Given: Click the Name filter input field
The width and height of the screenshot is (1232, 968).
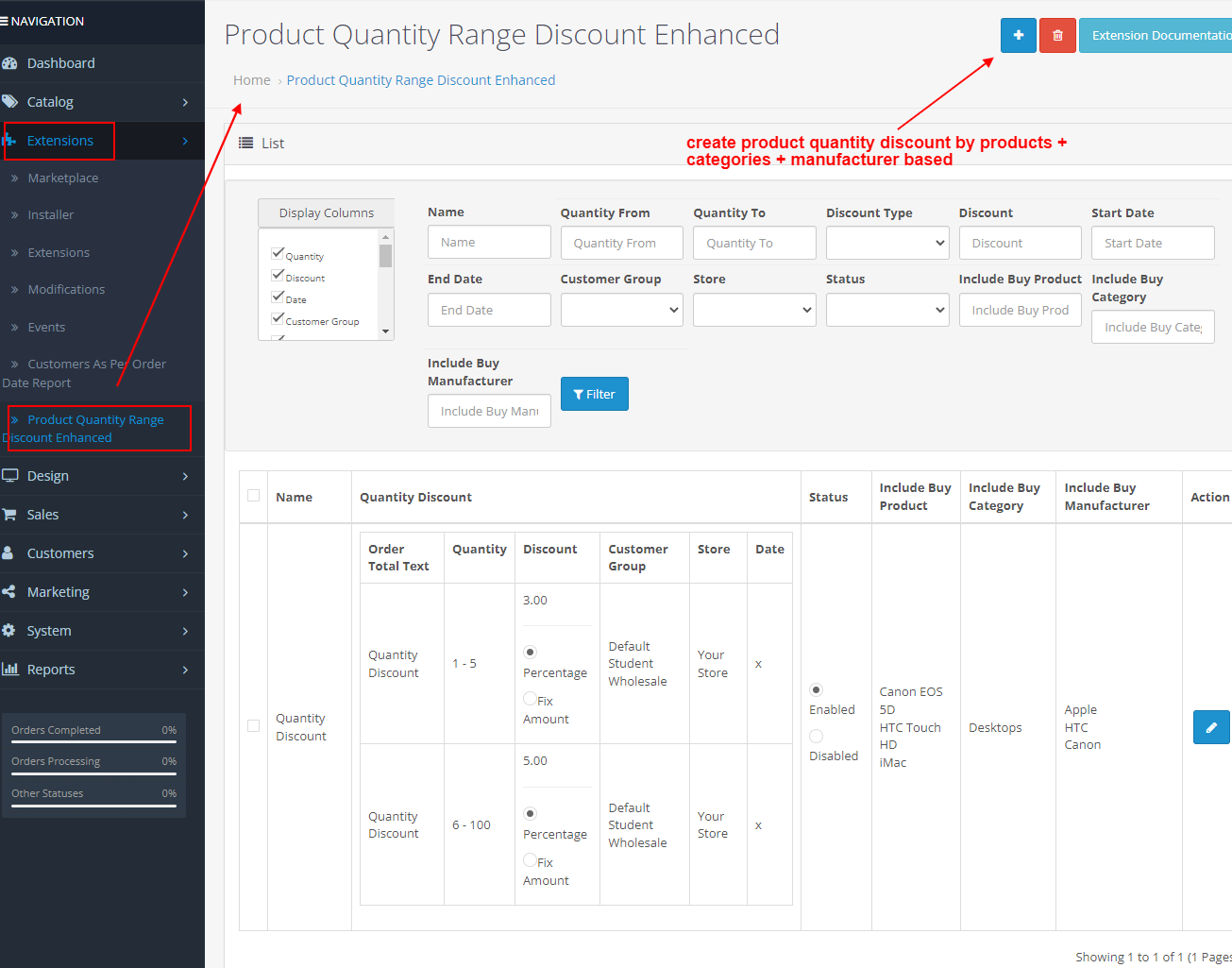Looking at the screenshot, I should tap(489, 242).
